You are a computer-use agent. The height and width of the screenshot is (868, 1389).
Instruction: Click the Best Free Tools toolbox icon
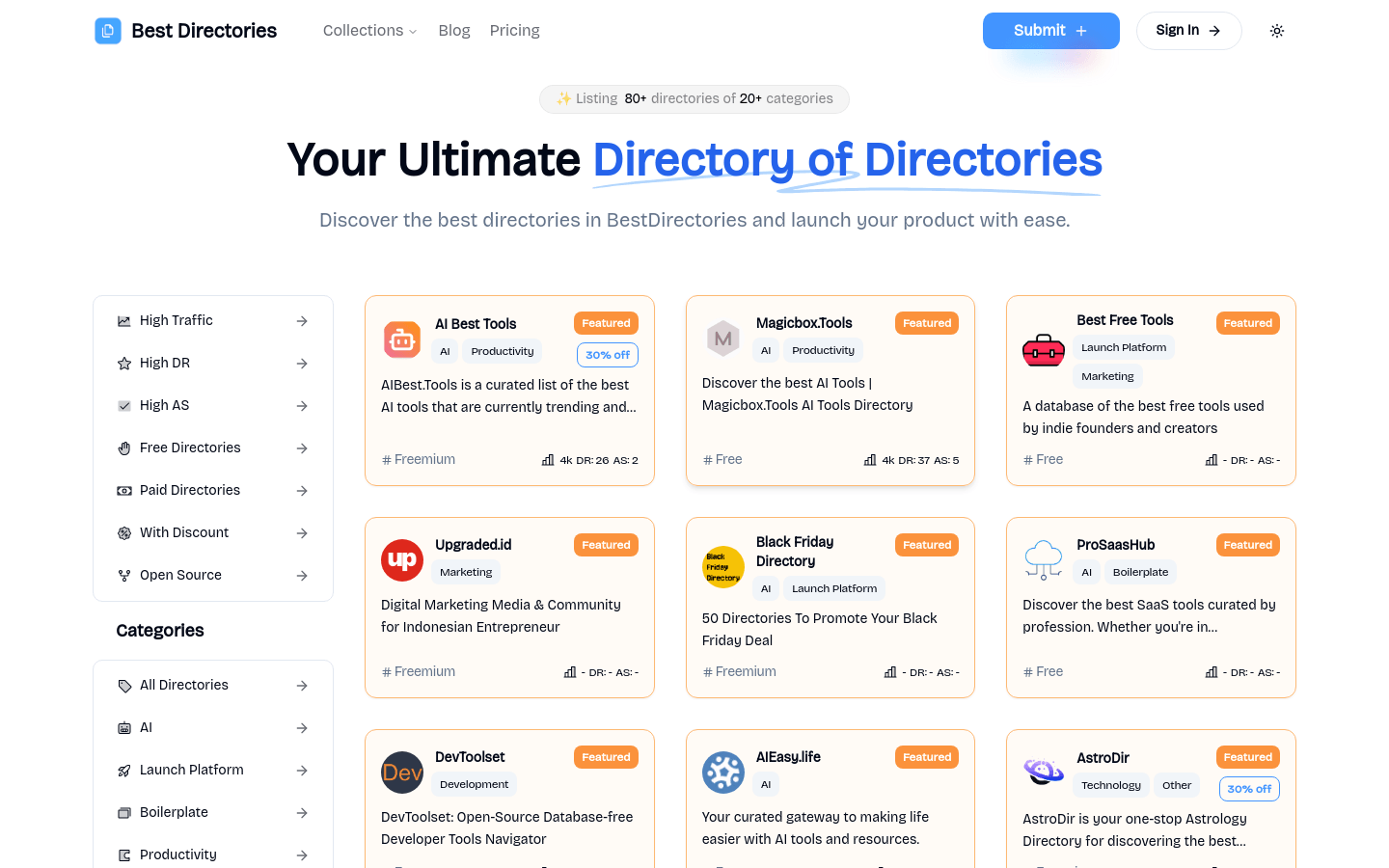(1044, 352)
